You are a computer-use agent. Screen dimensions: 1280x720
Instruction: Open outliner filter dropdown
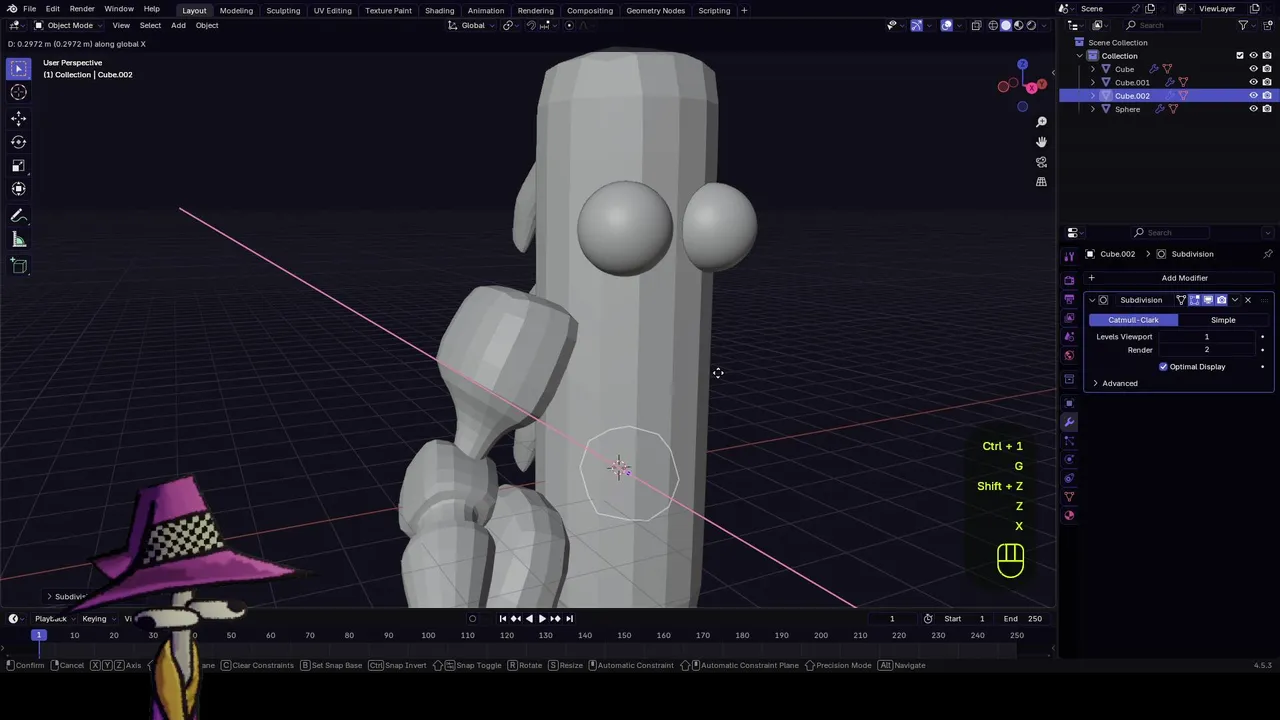tap(1247, 25)
